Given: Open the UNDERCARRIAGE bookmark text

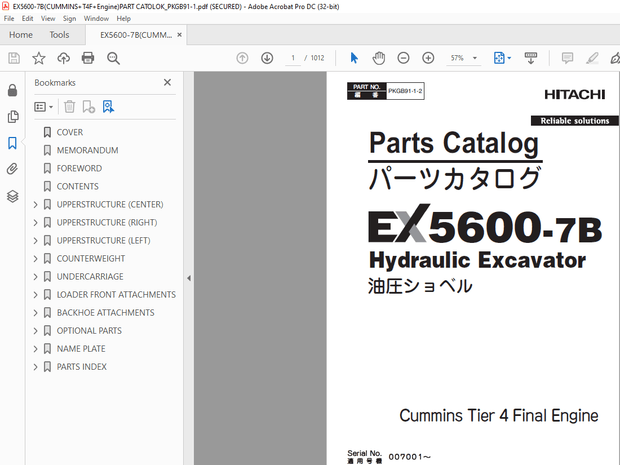Looking at the screenshot, I should [90, 277].
